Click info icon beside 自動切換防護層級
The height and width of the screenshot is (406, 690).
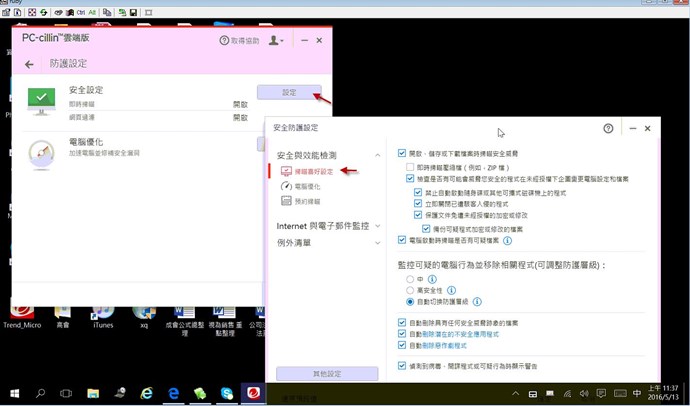477,301
